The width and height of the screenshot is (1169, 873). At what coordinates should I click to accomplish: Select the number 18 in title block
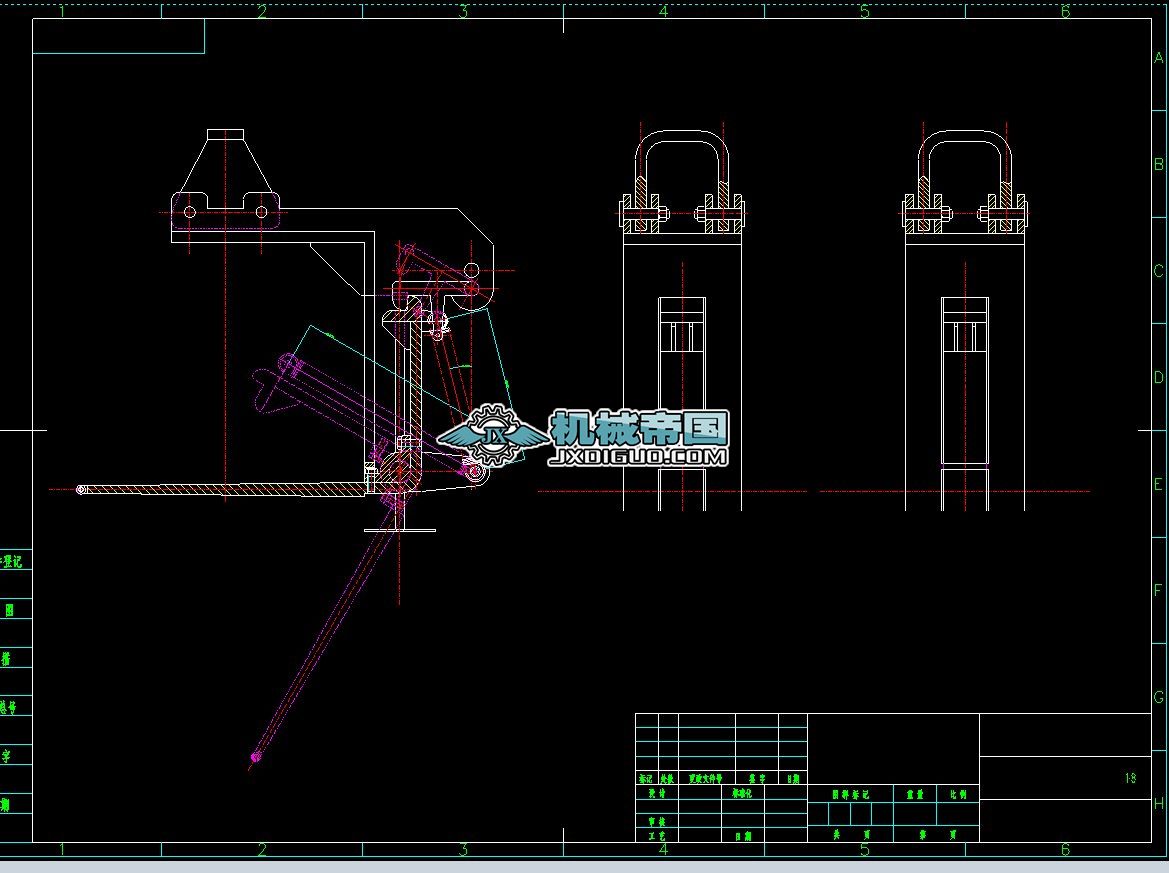1130,778
